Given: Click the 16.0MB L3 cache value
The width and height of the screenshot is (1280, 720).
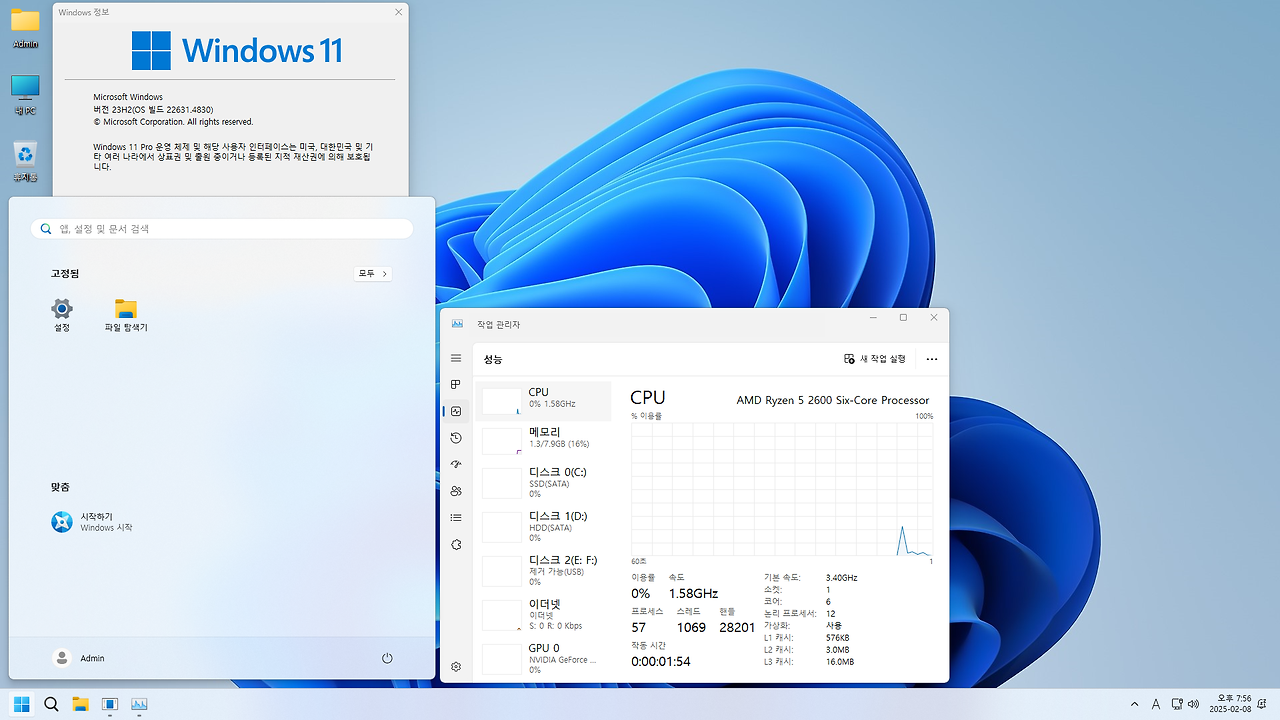Looking at the screenshot, I should pos(840,662).
